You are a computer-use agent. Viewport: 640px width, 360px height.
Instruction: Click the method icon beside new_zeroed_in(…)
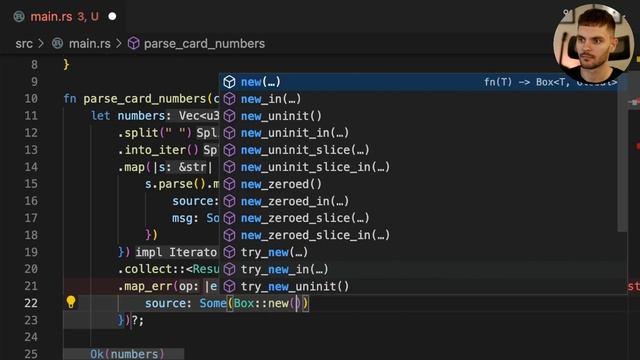[229, 201]
